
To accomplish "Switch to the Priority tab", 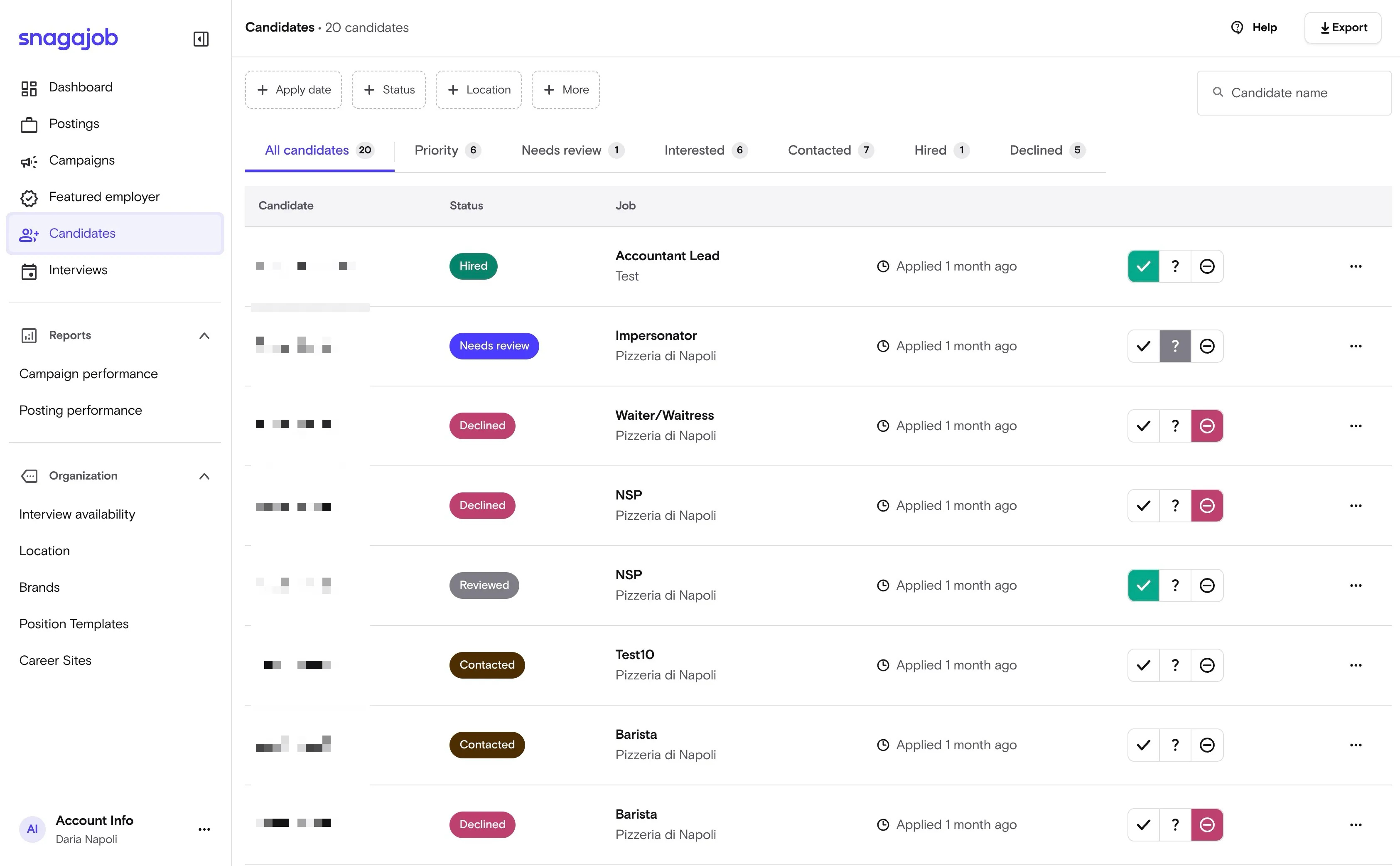I will 447,150.
